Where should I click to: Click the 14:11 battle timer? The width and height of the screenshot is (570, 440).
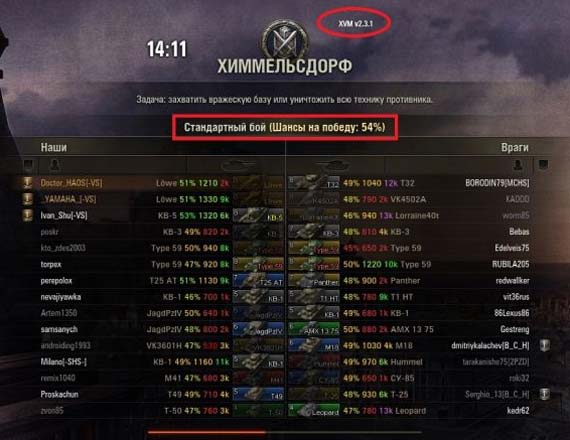pos(167,49)
